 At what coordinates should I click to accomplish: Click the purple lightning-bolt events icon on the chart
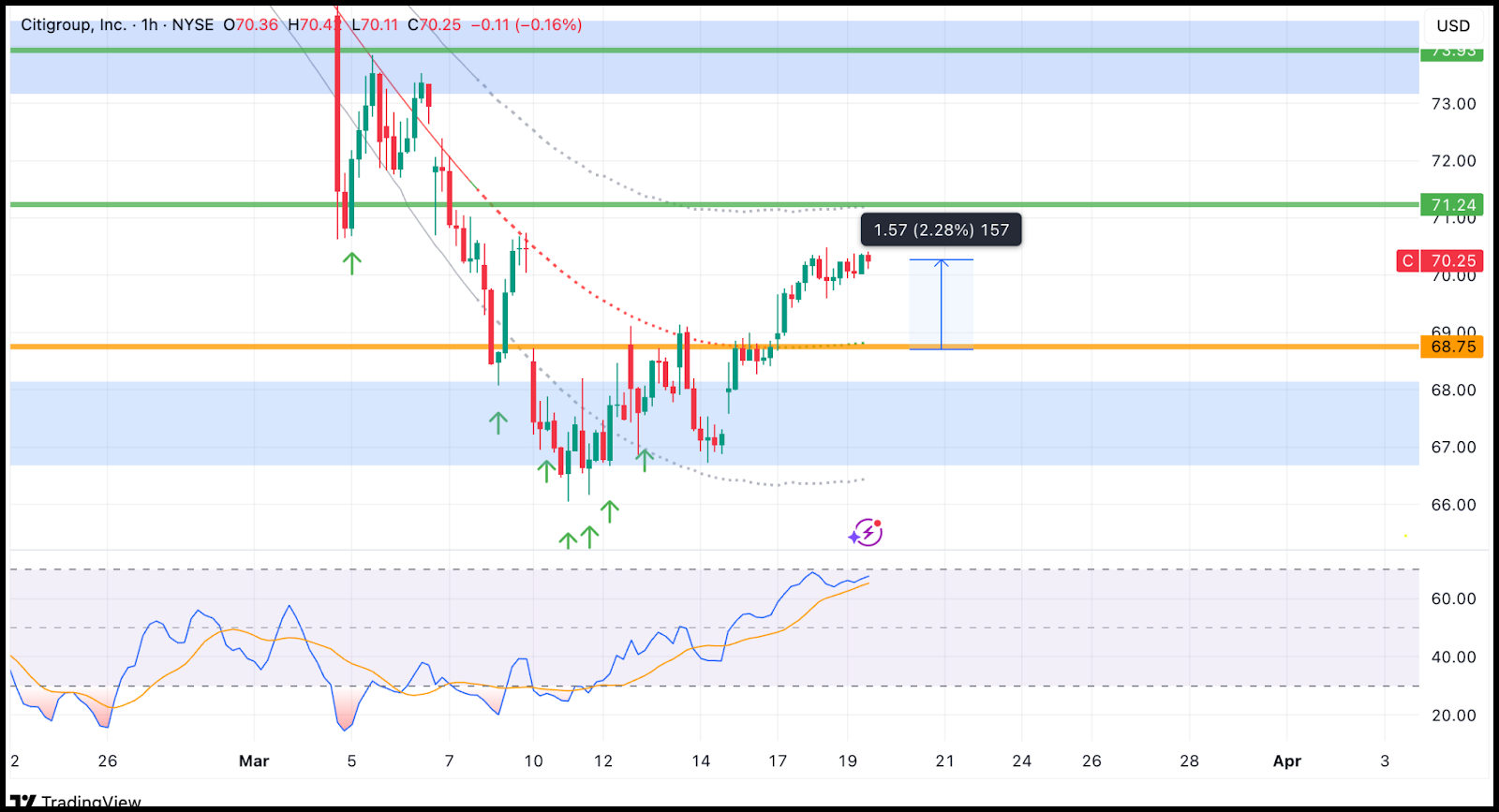pyautogui.click(x=867, y=533)
